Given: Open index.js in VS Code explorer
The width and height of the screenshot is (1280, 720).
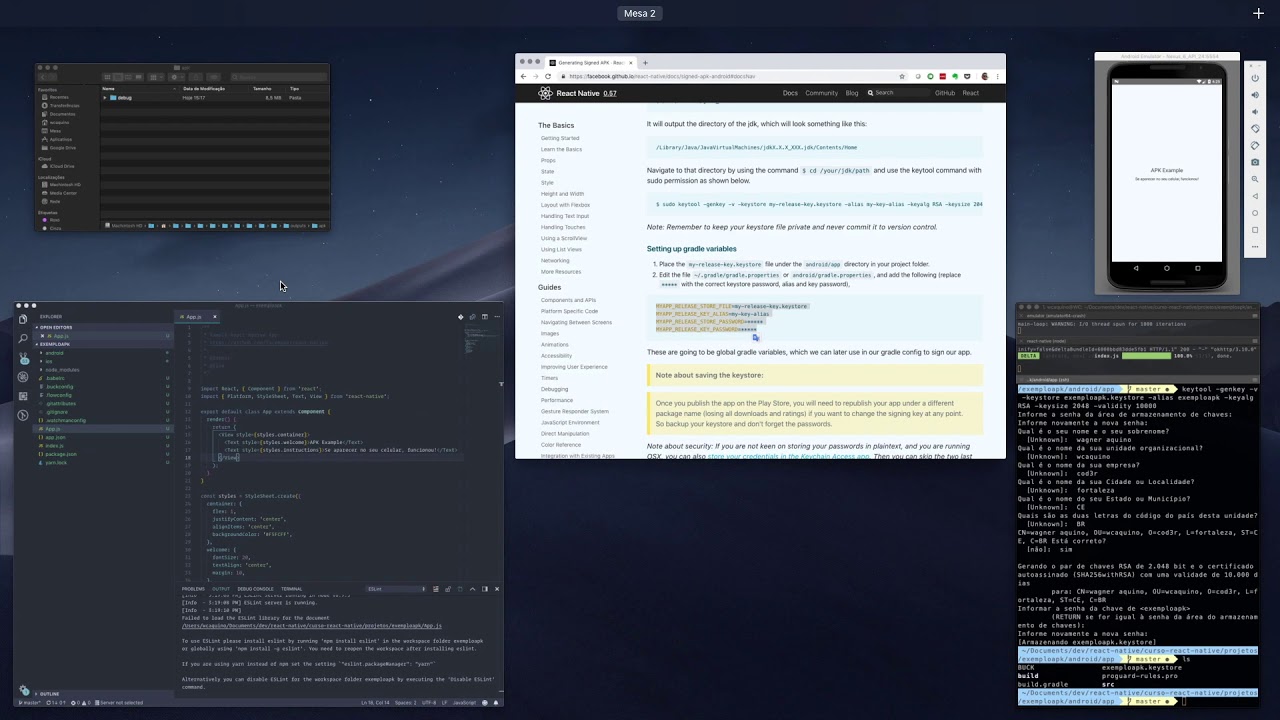Looking at the screenshot, I should pos(54,446).
